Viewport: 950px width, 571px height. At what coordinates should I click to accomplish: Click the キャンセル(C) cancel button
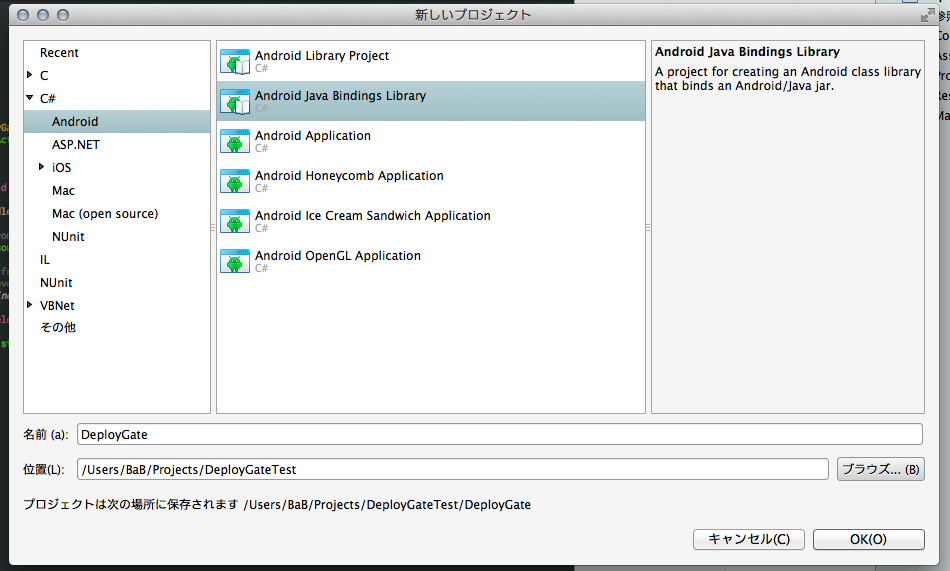click(749, 539)
